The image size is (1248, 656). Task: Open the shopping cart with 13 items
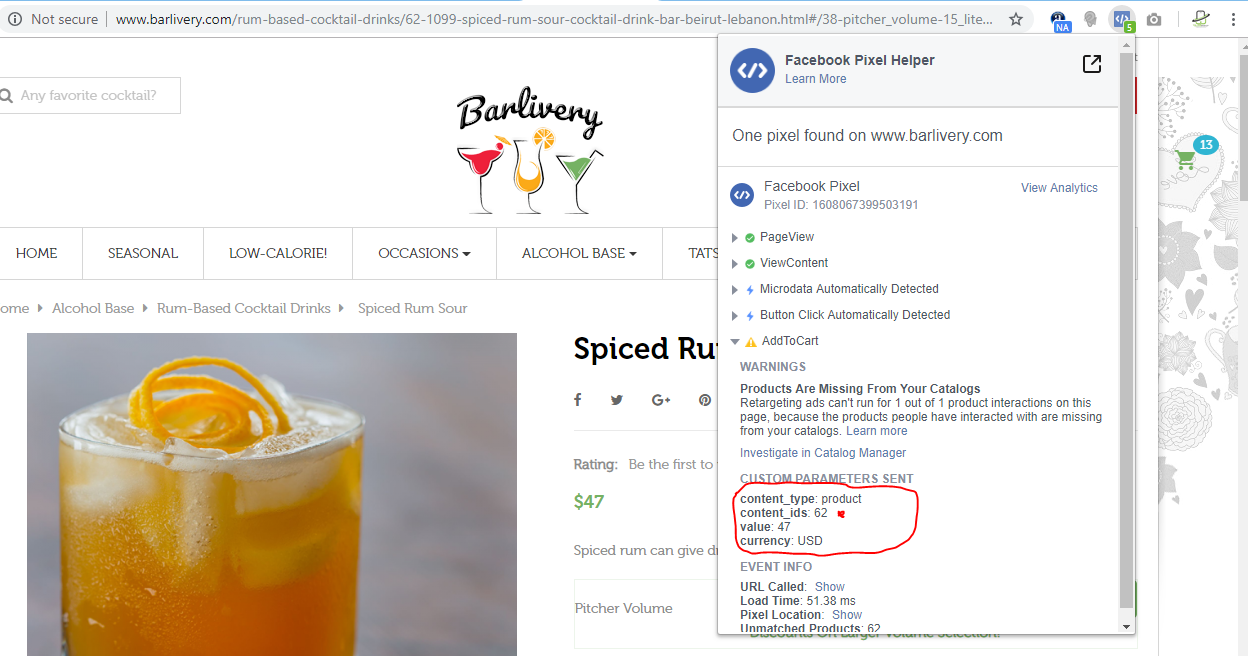point(1186,159)
